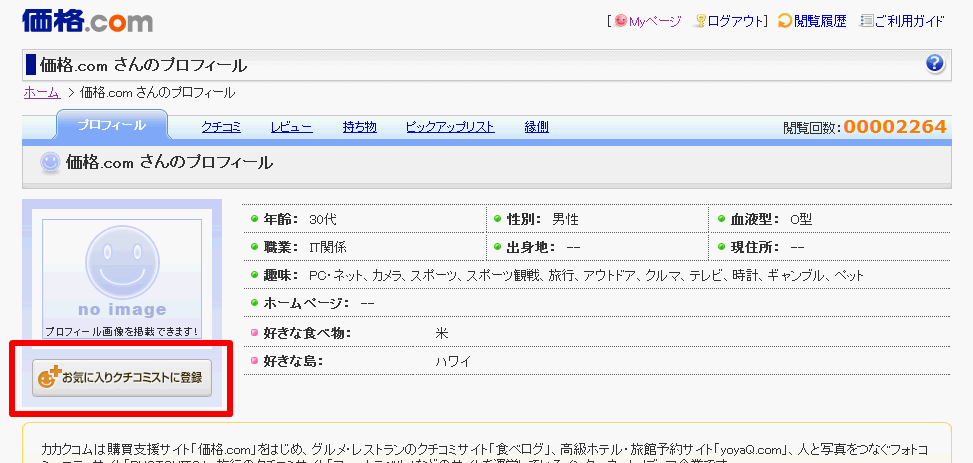
Task: Open Myページ link
Action: pyautogui.click(x=655, y=21)
